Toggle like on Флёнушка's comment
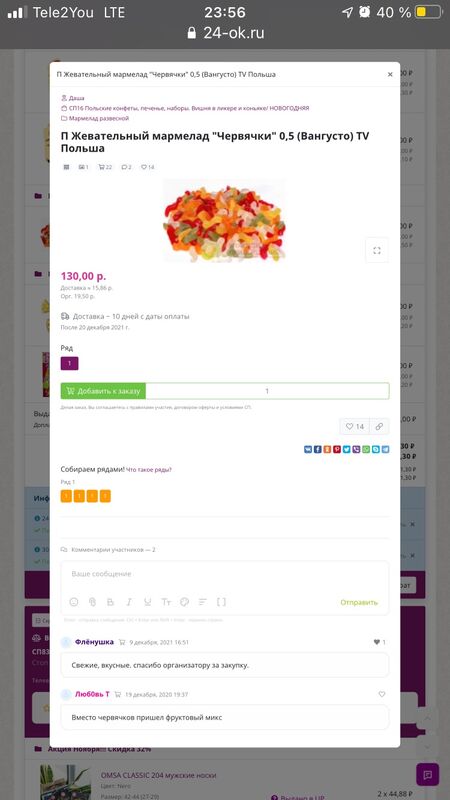The height and width of the screenshot is (800, 450). [x=379, y=642]
